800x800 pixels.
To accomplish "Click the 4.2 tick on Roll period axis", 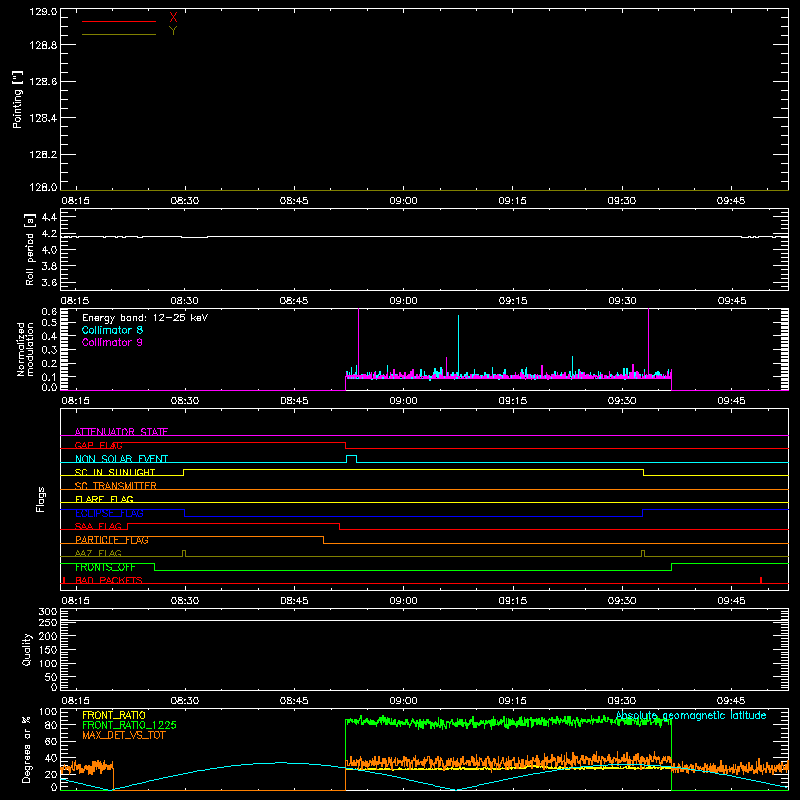I will pos(49,234).
